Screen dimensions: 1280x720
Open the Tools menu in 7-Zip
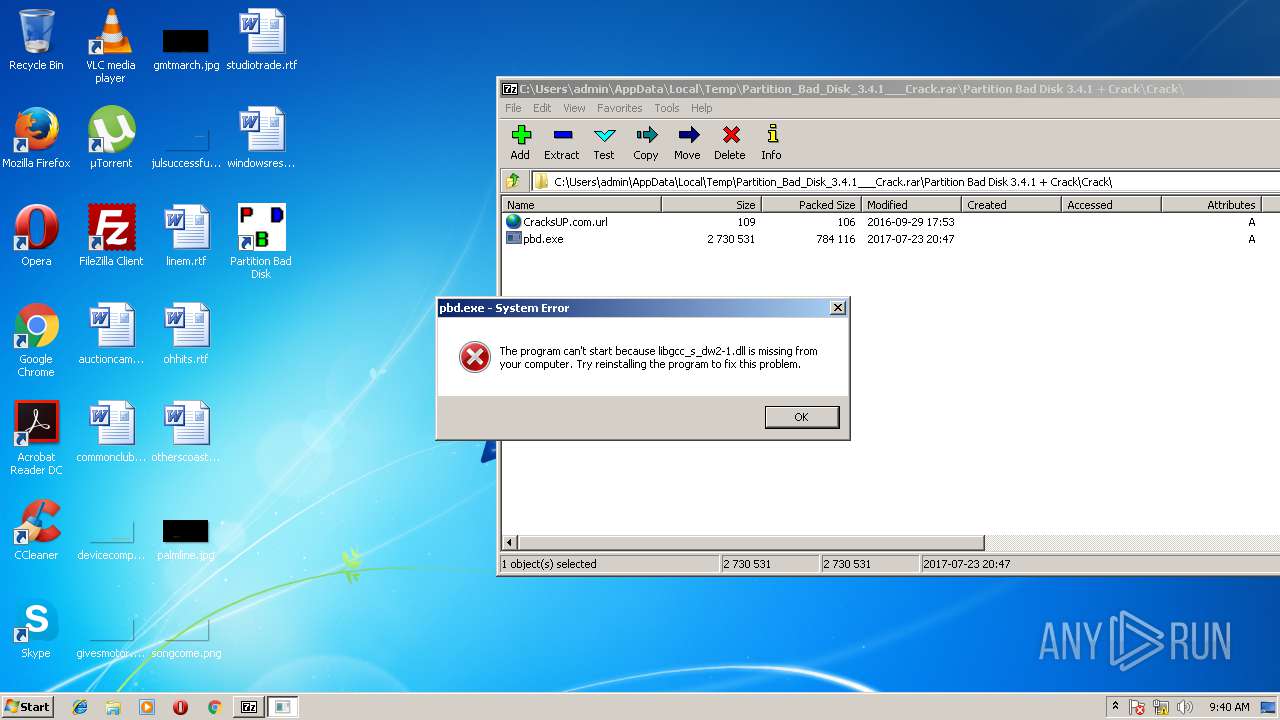(667, 108)
